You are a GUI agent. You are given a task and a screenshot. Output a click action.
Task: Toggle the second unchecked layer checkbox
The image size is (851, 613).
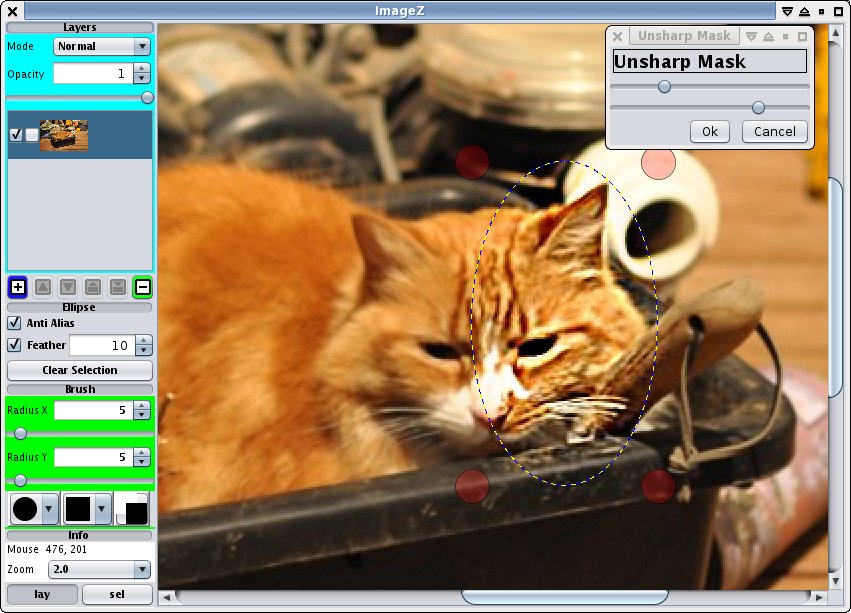coord(32,135)
